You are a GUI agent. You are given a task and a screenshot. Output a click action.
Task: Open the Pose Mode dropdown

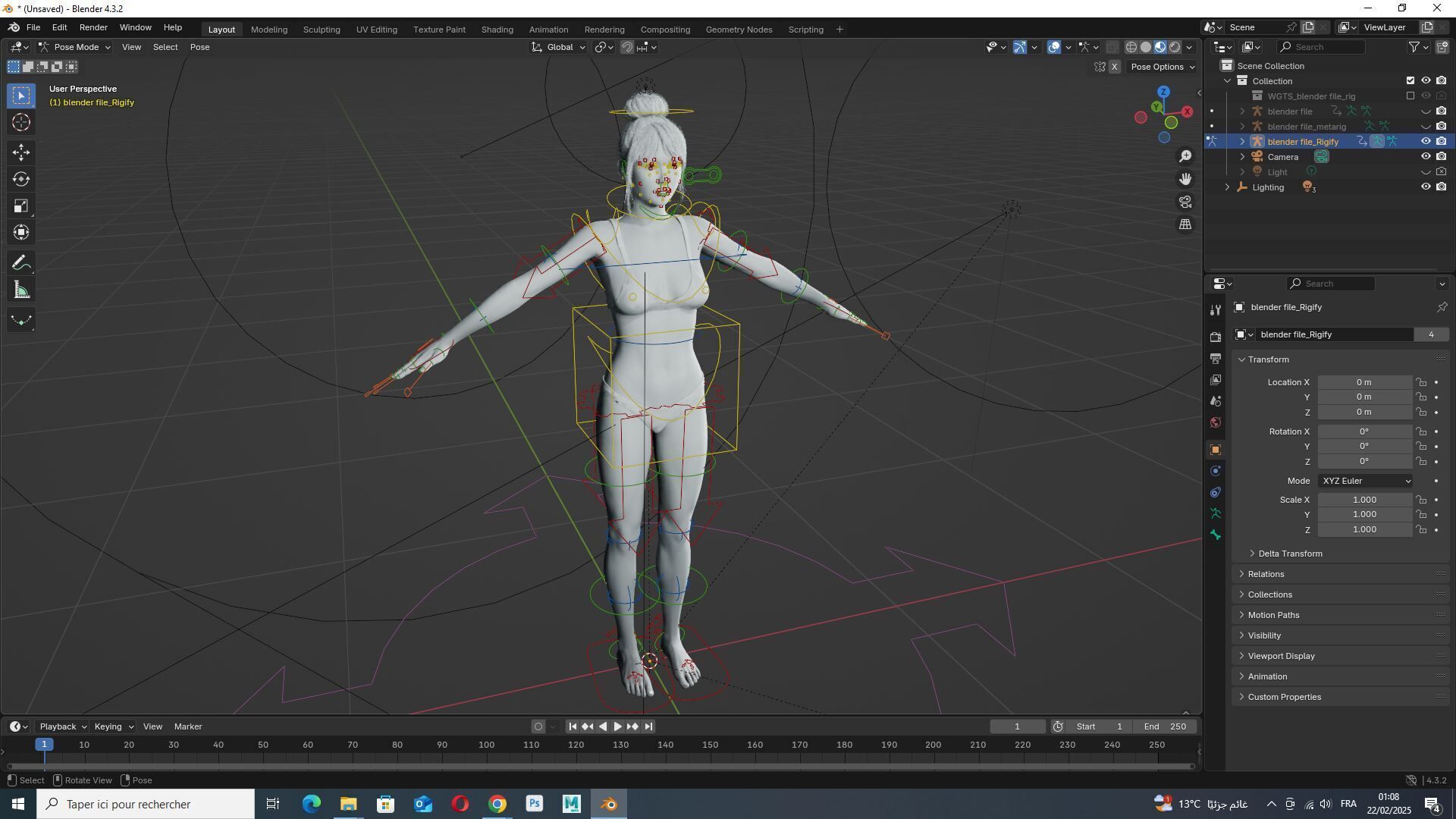pyautogui.click(x=74, y=47)
